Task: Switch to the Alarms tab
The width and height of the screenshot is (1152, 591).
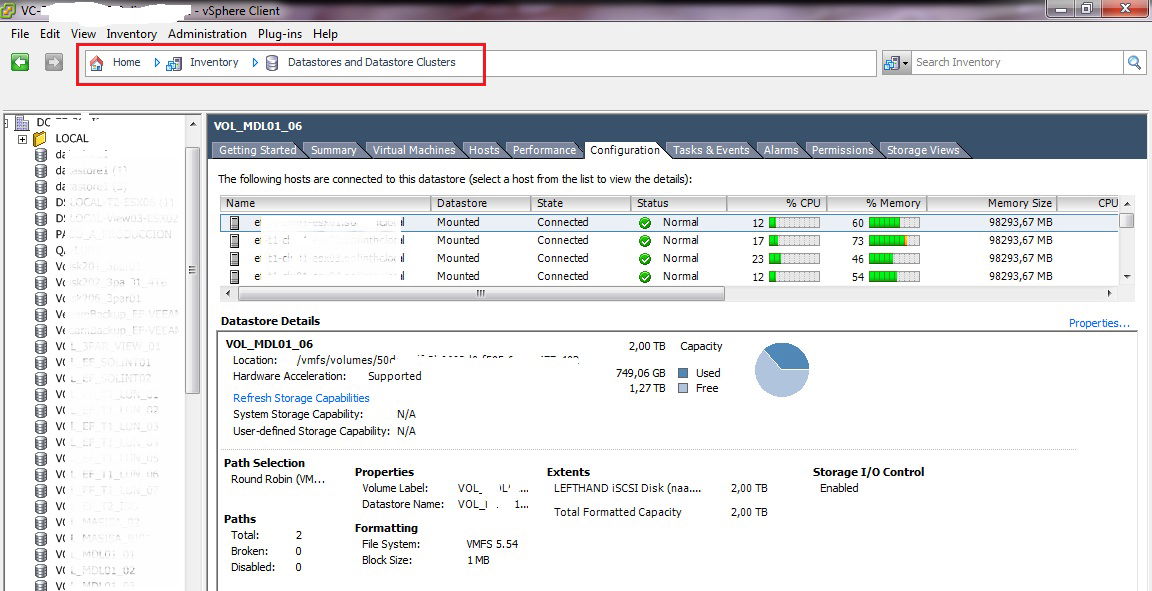Action: (x=781, y=151)
